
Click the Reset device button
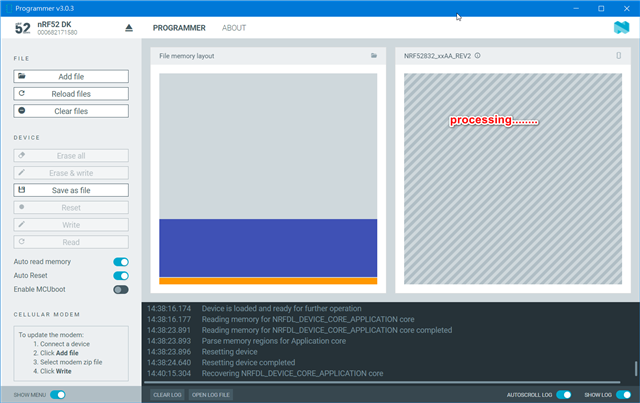pyautogui.click(x=71, y=207)
